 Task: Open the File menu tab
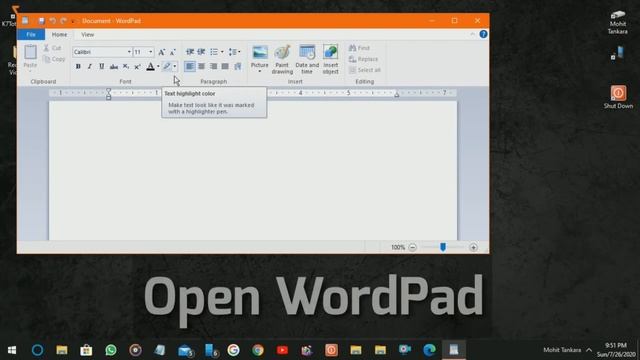31,35
